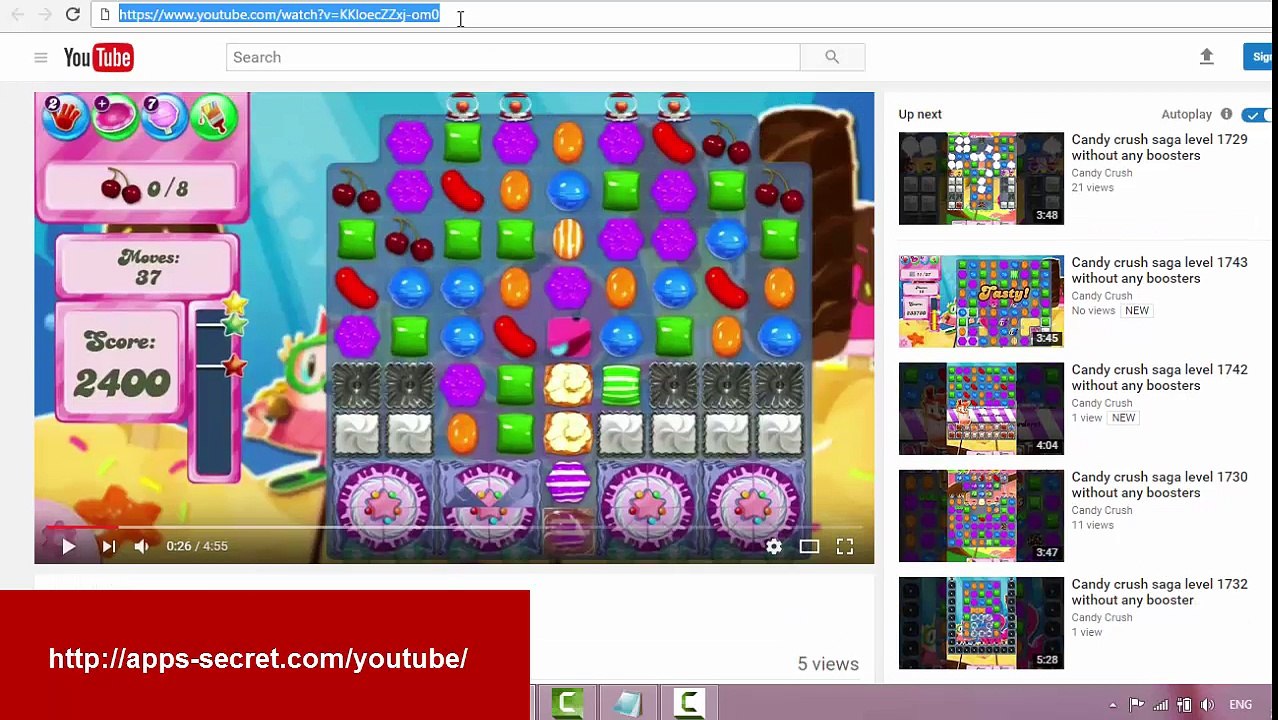Open the video upload arrow icon

pyautogui.click(x=1206, y=57)
